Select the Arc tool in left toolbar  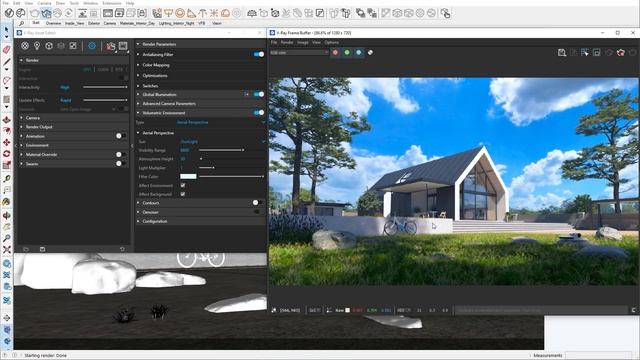coord(7,80)
